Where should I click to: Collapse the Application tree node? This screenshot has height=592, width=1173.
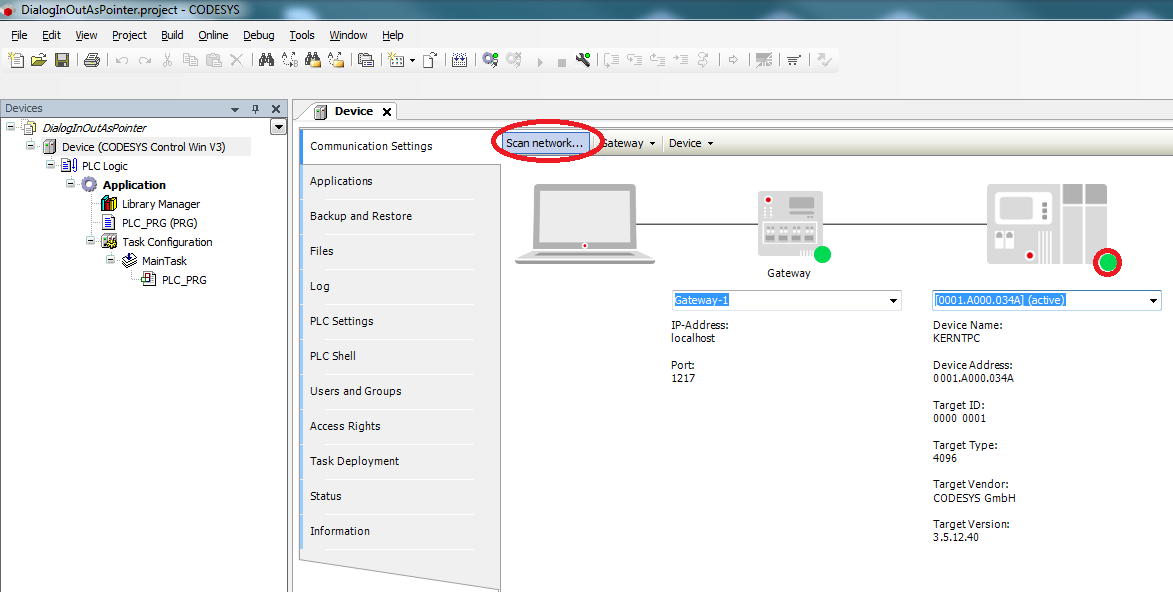(x=71, y=184)
